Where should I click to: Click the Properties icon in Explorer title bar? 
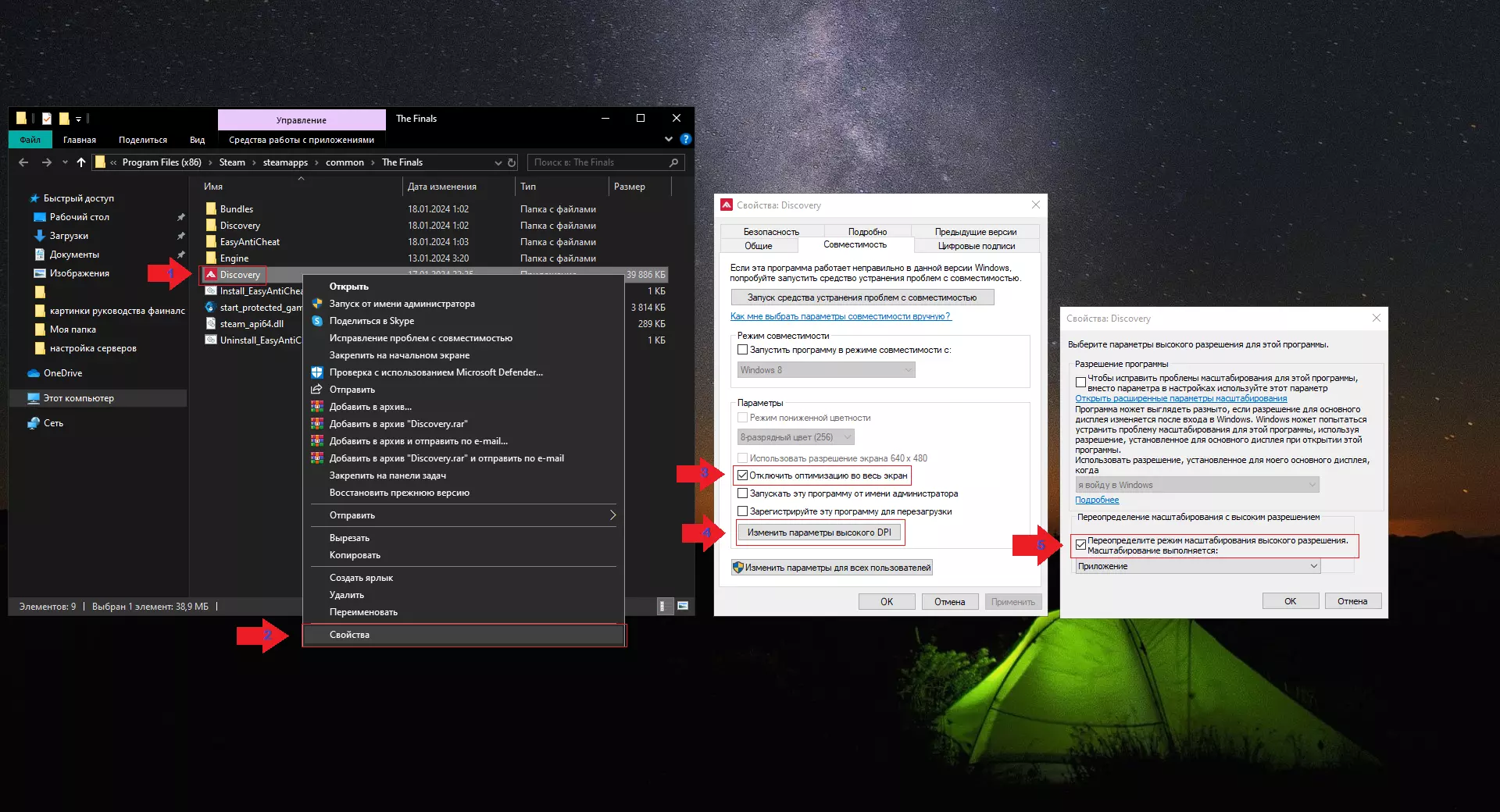(x=47, y=119)
